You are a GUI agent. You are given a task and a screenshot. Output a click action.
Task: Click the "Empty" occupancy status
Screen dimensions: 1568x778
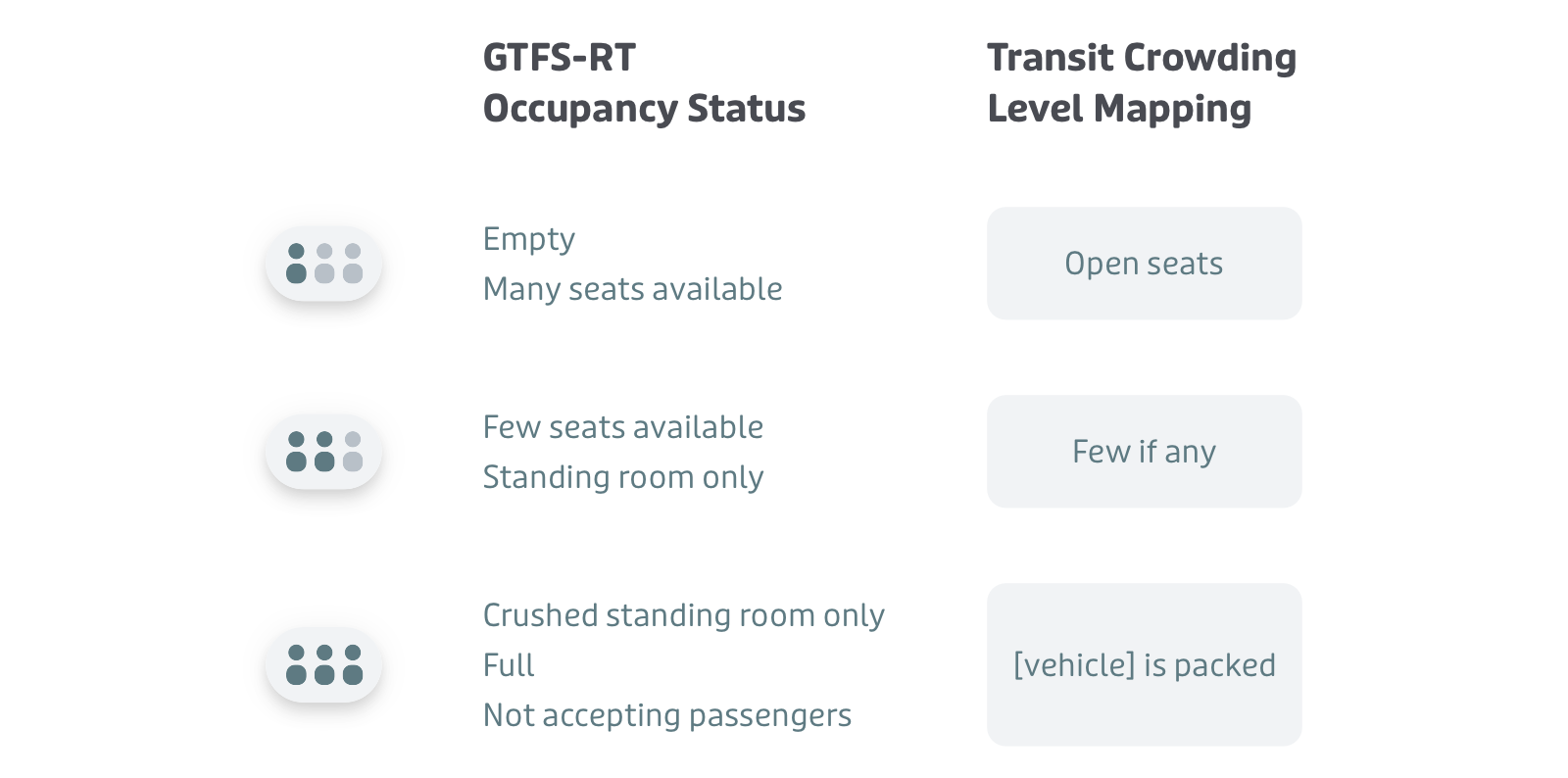tap(528, 239)
